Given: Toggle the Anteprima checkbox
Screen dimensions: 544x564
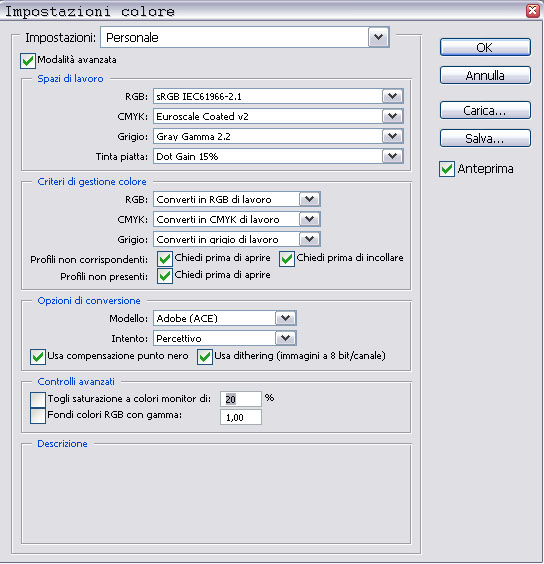Looking at the screenshot, I should 446,169.
